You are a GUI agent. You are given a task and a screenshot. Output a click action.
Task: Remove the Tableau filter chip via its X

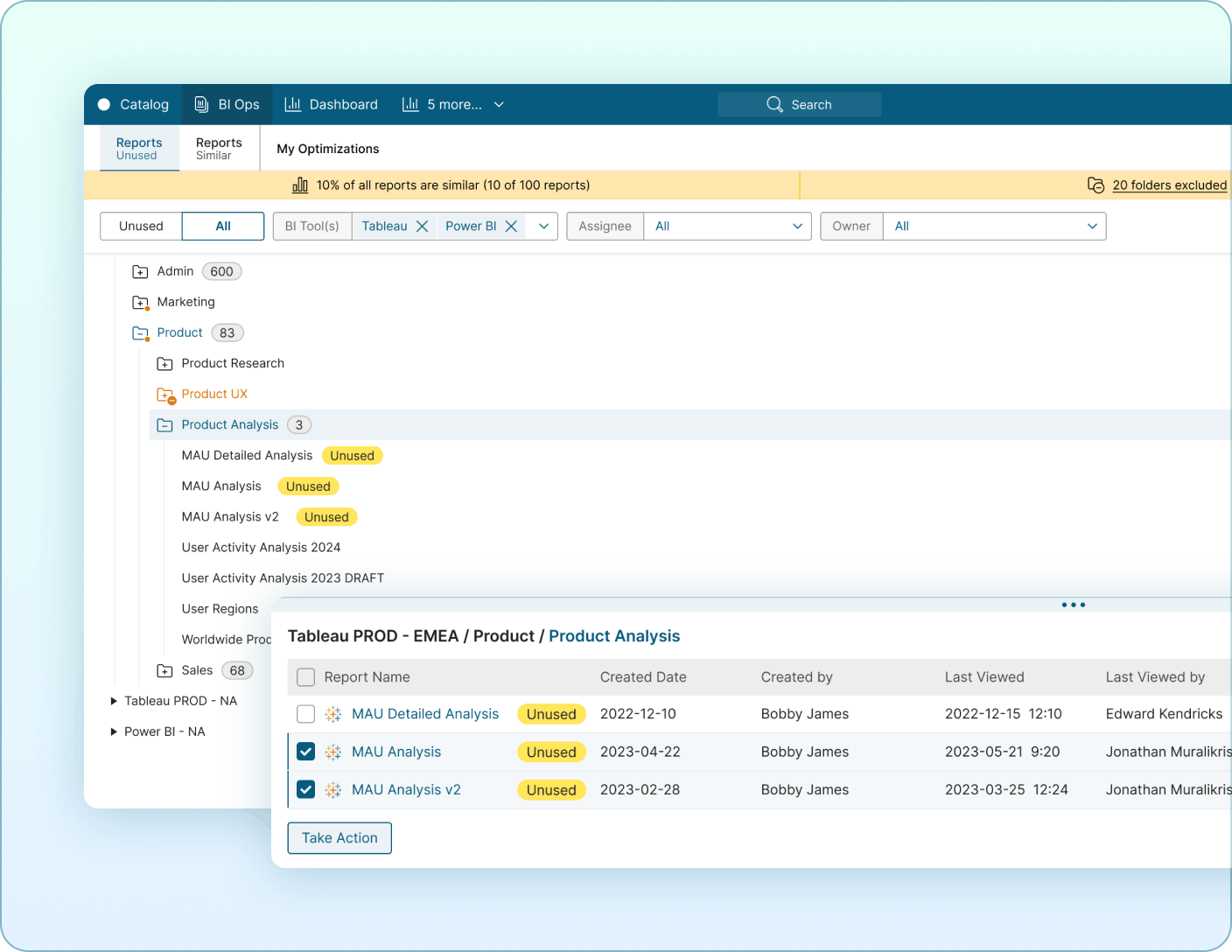point(422,226)
